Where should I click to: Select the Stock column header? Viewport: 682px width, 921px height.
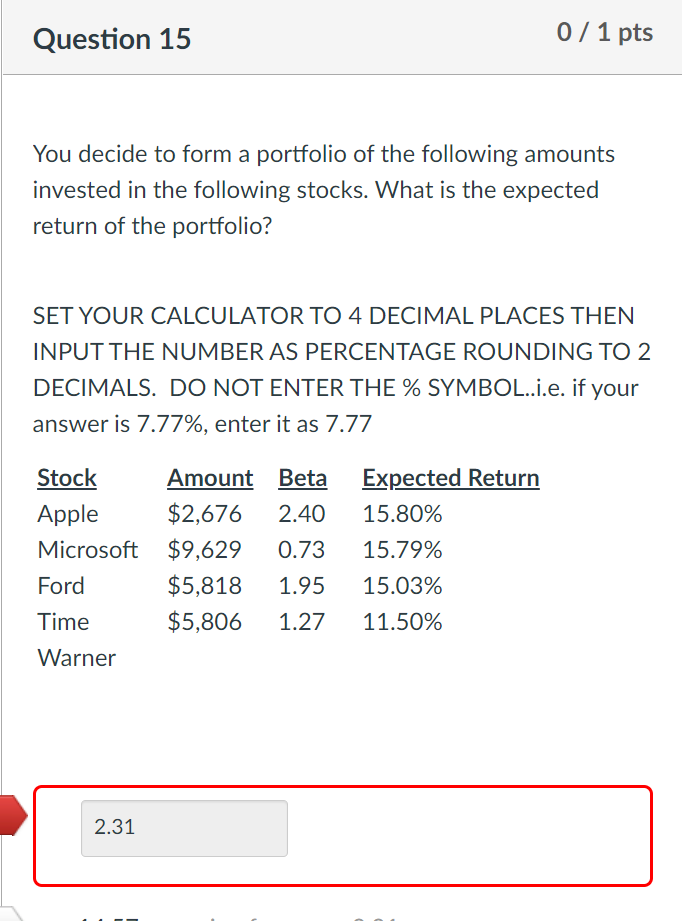click(x=66, y=478)
